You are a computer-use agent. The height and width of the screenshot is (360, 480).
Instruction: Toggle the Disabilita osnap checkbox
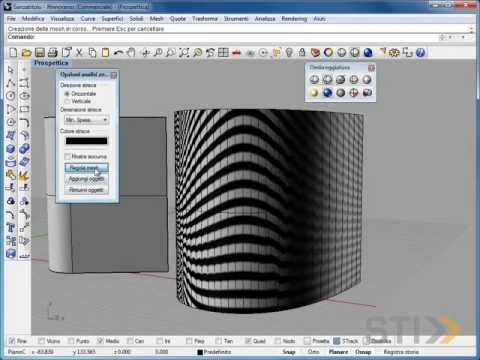pos(367,341)
